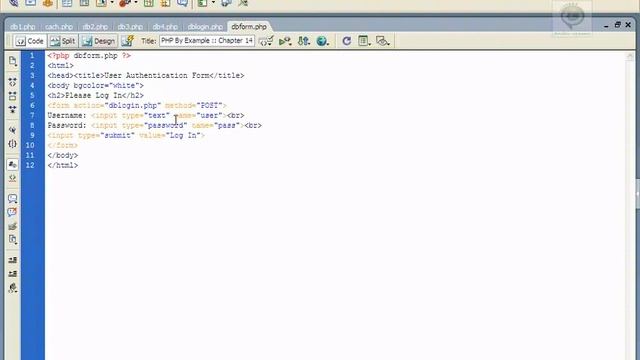Open Format Source Code menu
This screenshot has width=640, height=360.
[13, 288]
